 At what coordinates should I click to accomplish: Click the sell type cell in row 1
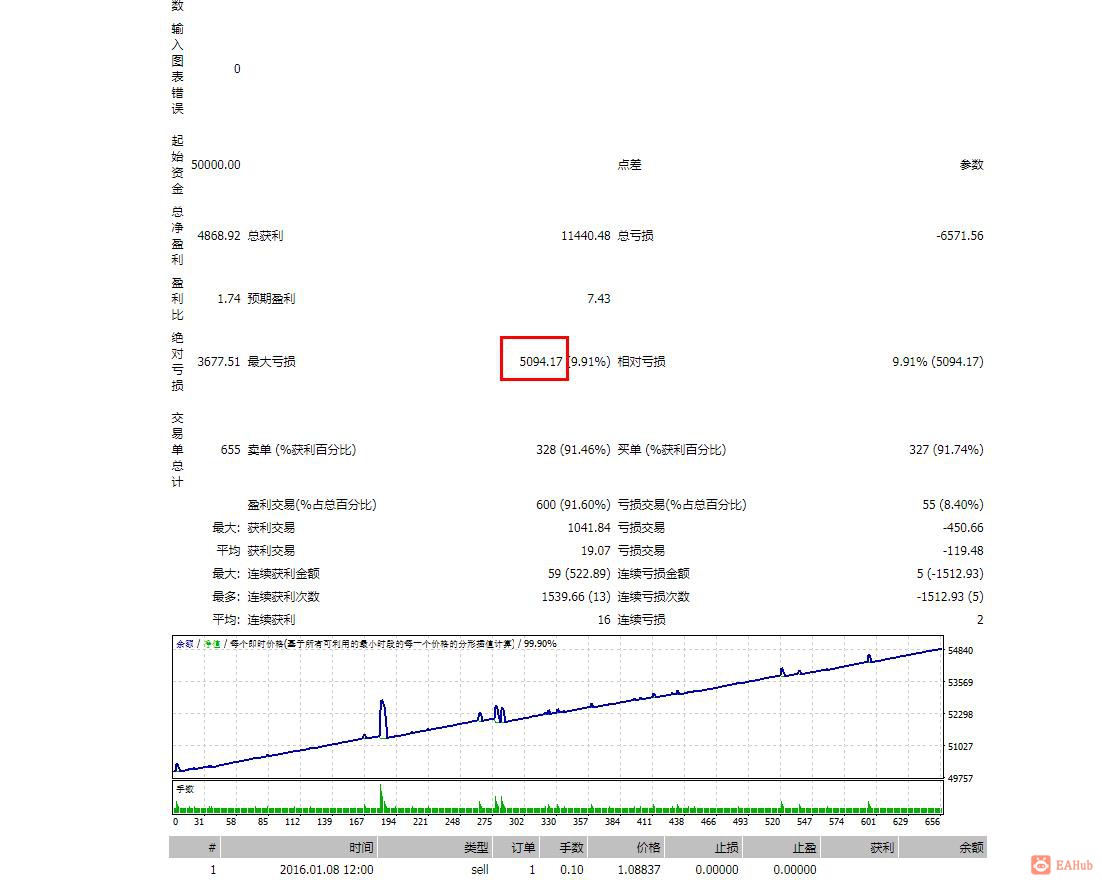pyautogui.click(x=480, y=869)
